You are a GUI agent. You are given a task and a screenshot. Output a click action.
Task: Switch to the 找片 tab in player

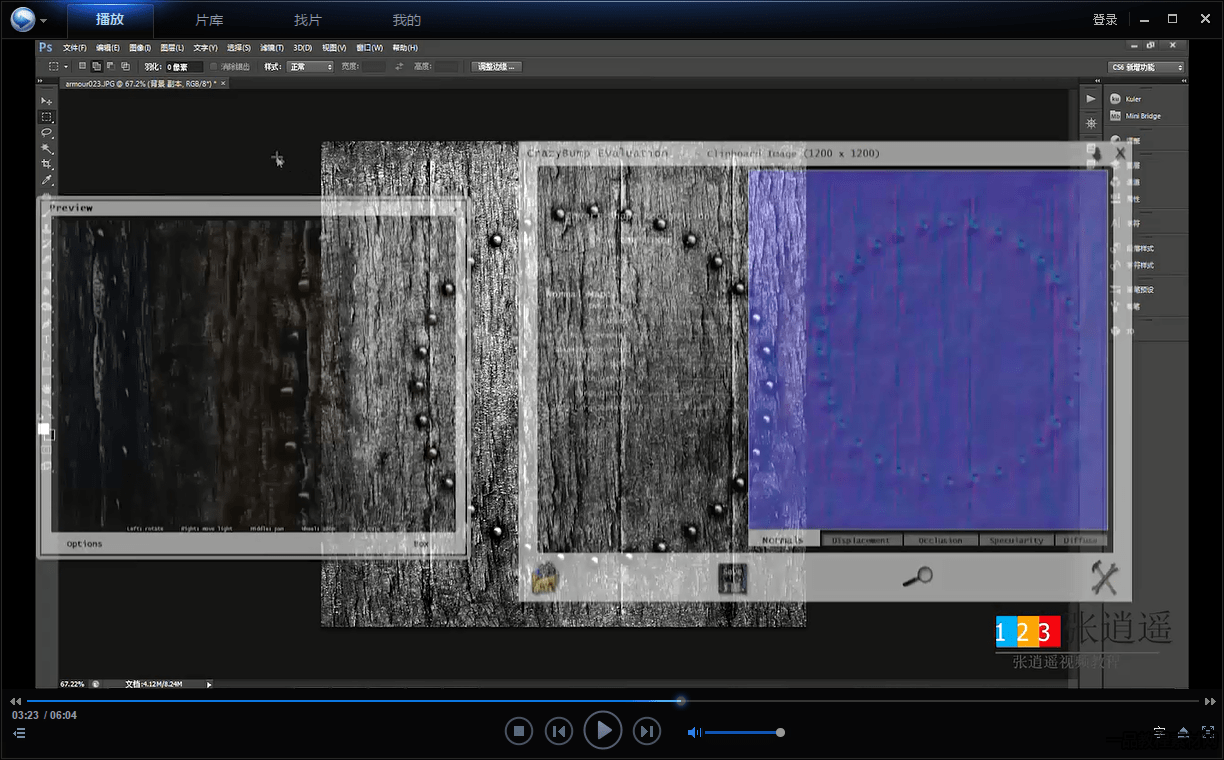[308, 20]
